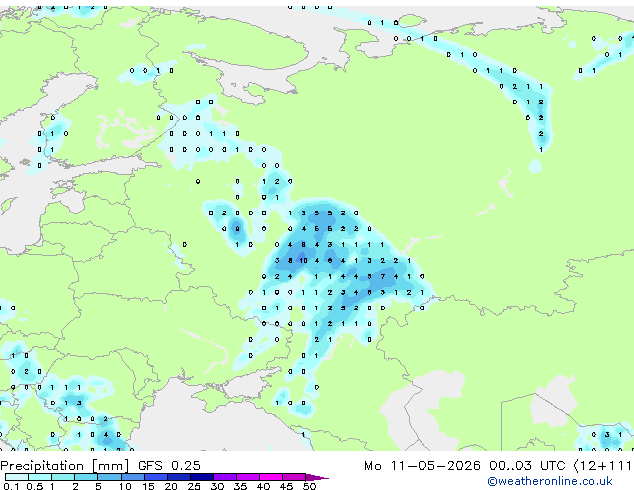Click the word "Precipitation" in the title
The height and width of the screenshot is (490, 634).
coord(42,466)
